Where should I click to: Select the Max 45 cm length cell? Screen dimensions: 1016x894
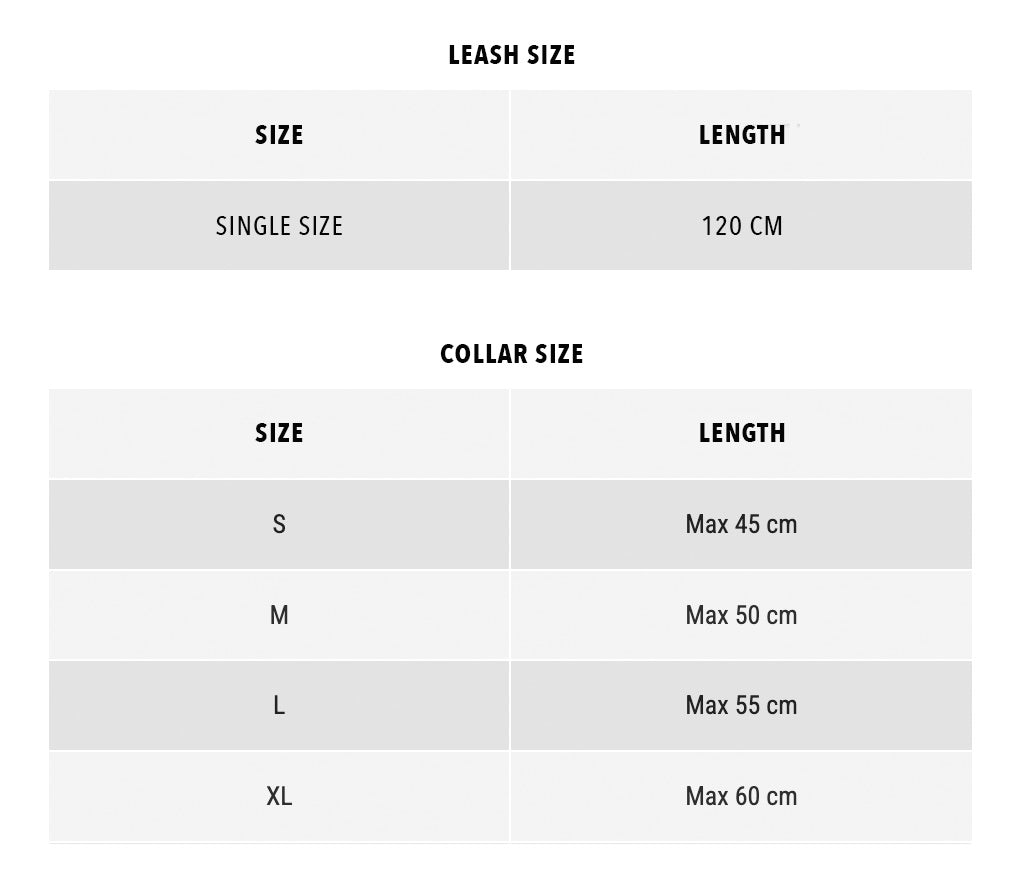[742, 524]
